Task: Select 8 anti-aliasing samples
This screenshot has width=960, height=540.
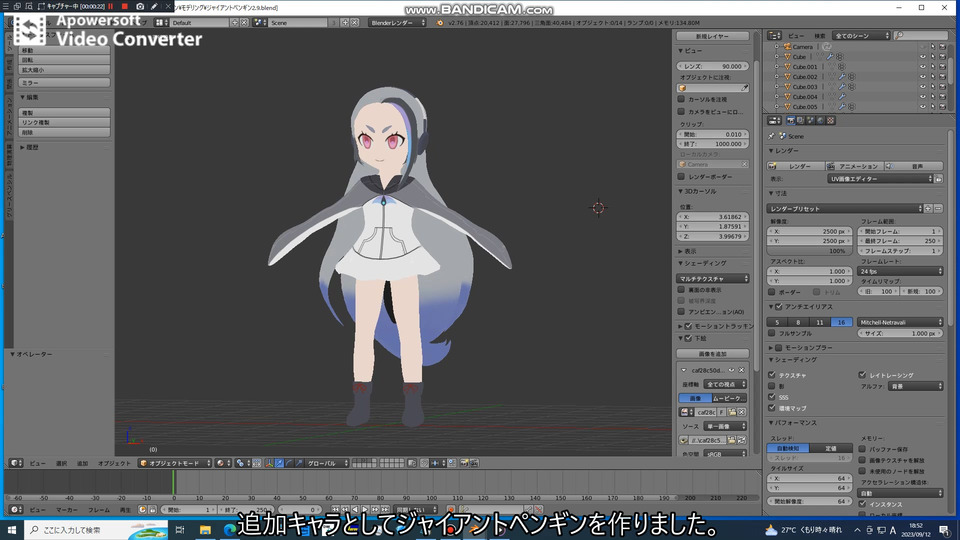Action: (x=798, y=322)
